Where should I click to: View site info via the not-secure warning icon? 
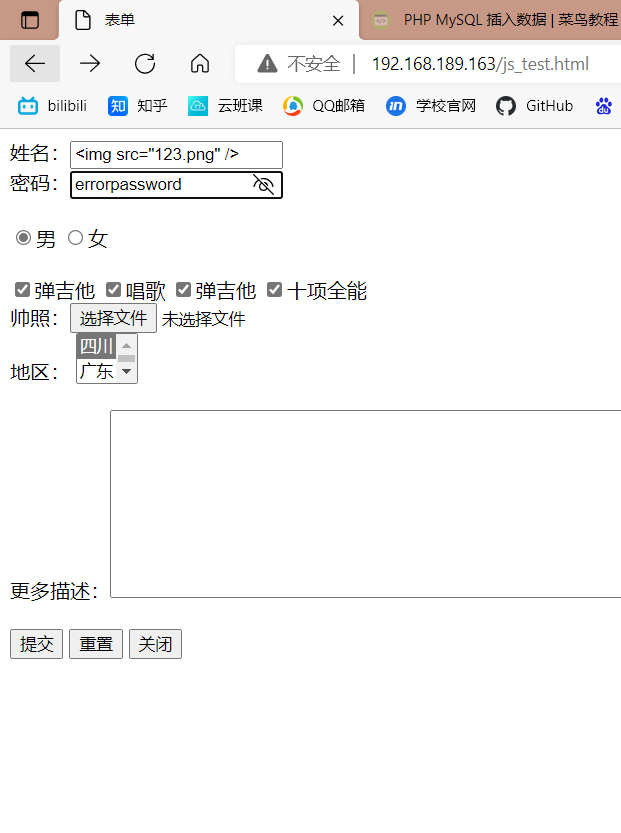point(267,64)
